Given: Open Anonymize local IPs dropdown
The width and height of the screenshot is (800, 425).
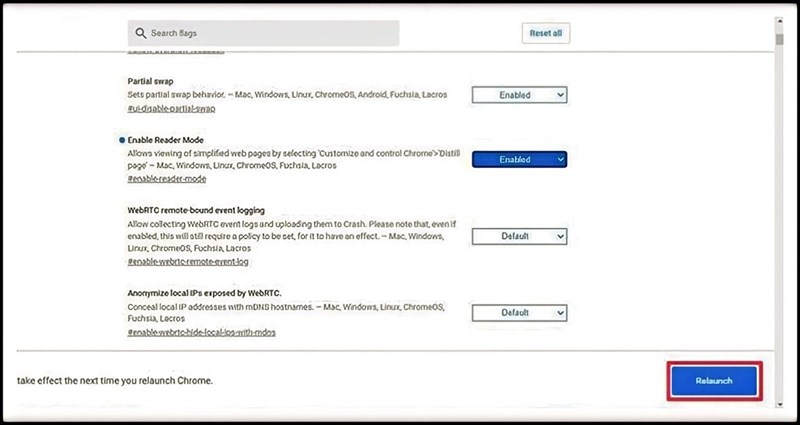Looking at the screenshot, I should (x=519, y=313).
